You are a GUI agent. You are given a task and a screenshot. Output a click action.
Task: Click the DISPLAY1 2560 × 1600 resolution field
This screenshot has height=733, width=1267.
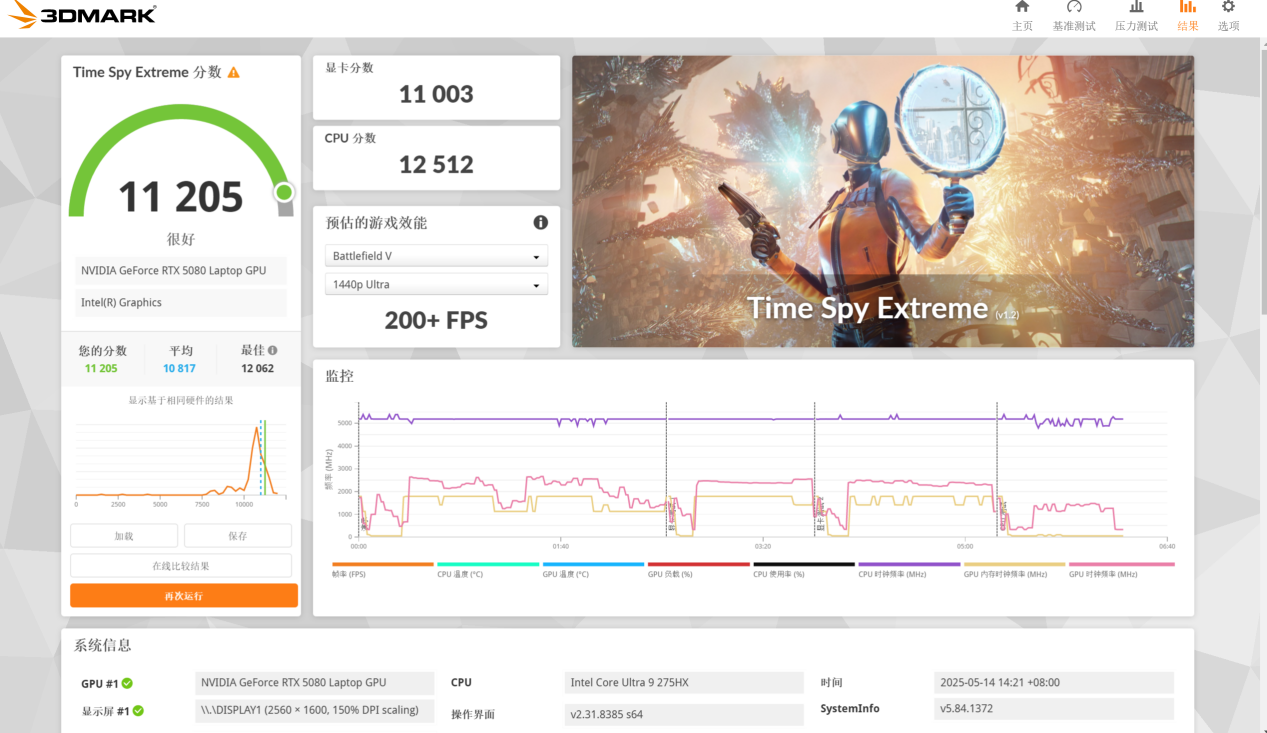click(315, 710)
